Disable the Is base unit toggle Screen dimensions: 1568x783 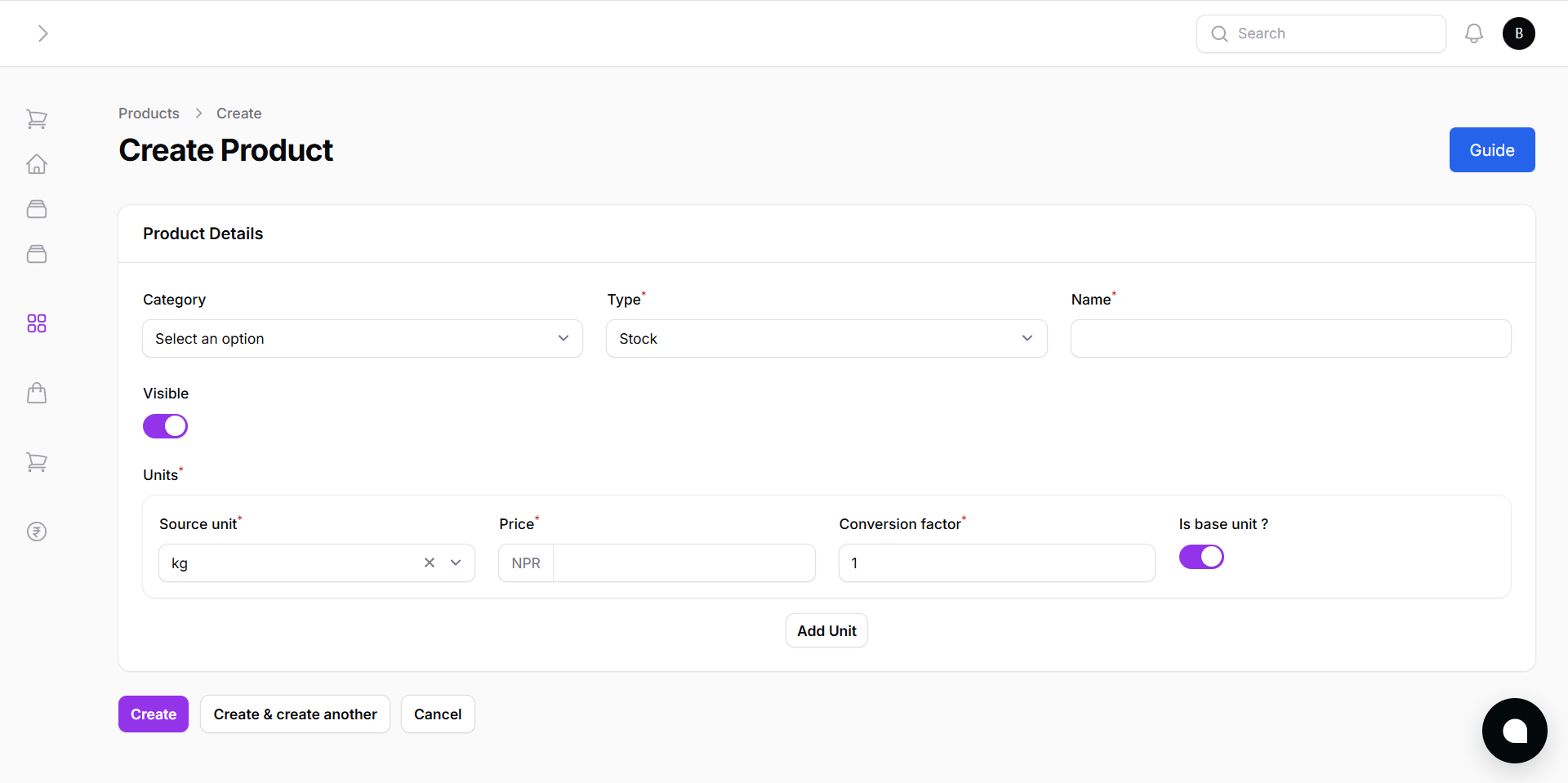pos(1201,557)
